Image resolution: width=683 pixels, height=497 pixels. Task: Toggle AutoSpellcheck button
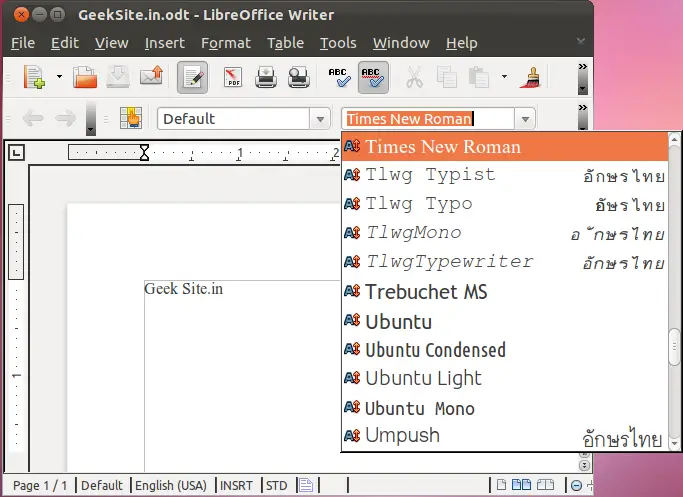(373, 78)
